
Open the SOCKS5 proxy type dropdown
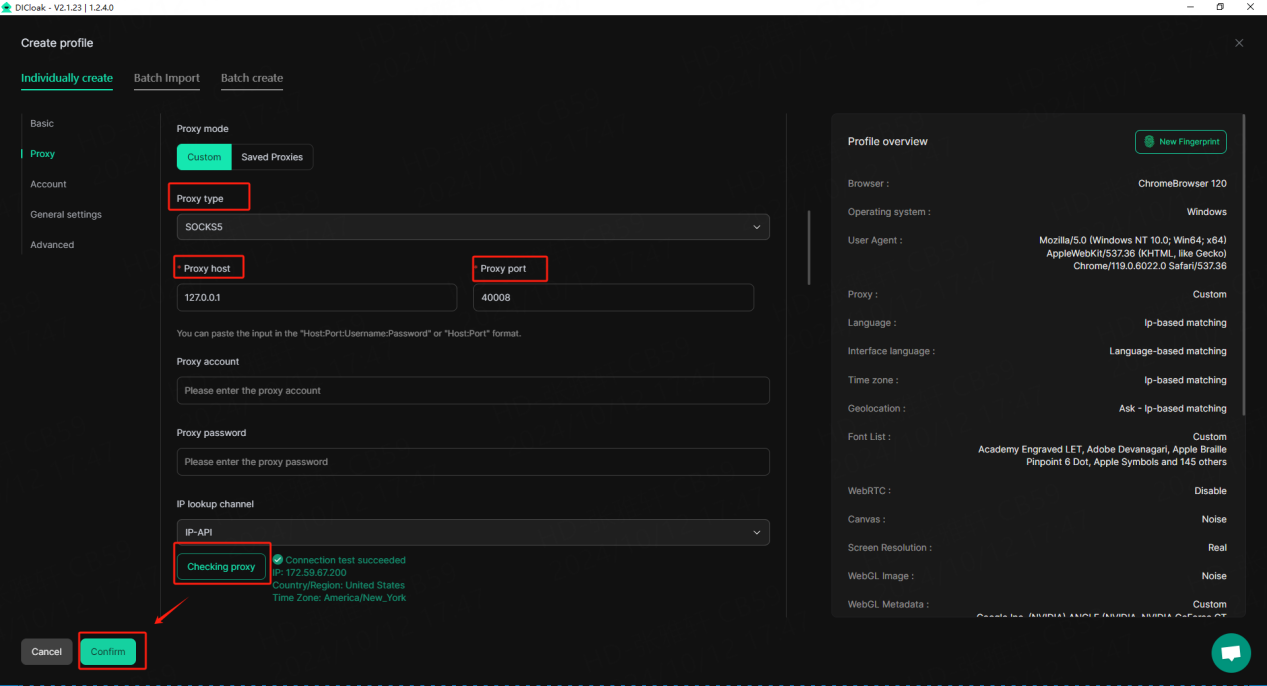(472, 227)
